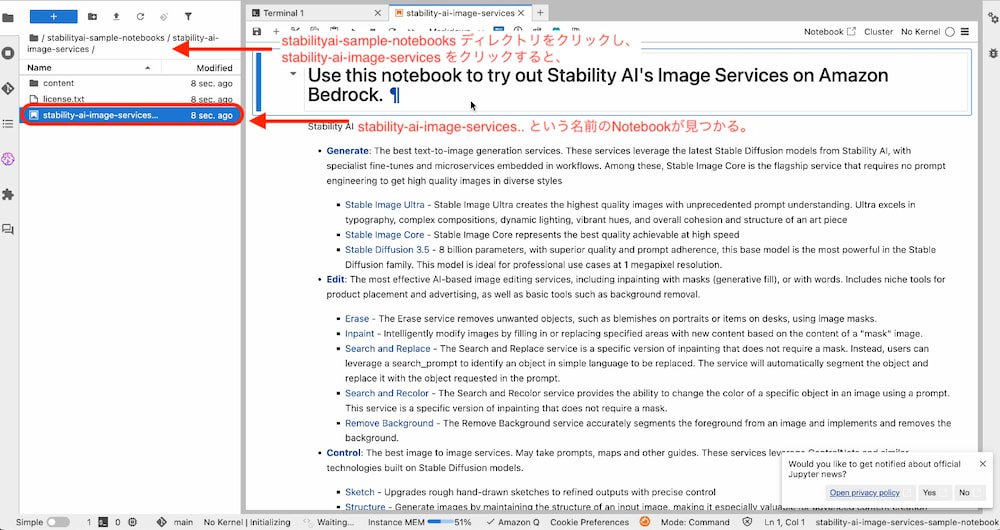This screenshot has height=530, width=1000.
Task: Open the notebook toolbar hamburger menu
Action: click(x=965, y=32)
